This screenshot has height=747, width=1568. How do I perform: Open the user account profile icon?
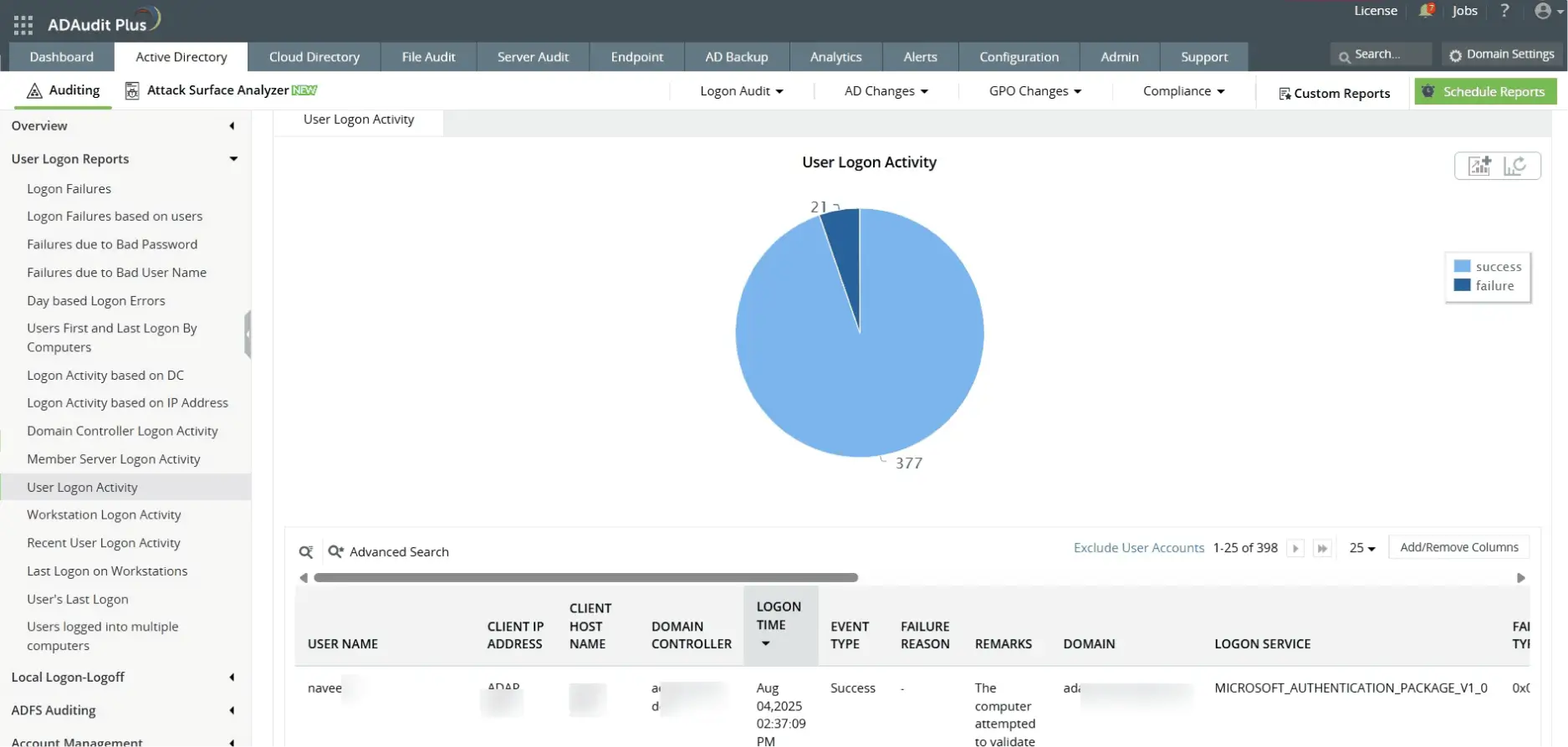pos(1543,11)
